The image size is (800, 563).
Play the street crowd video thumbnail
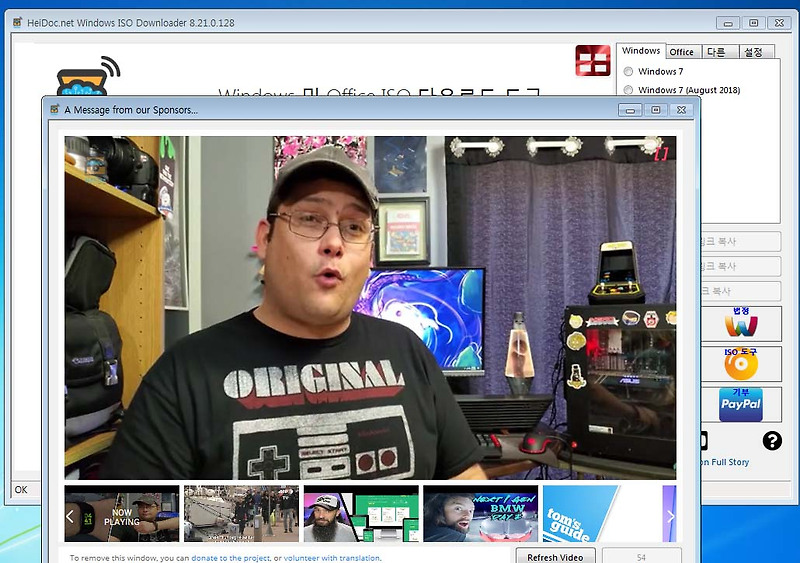coord(241,513)
